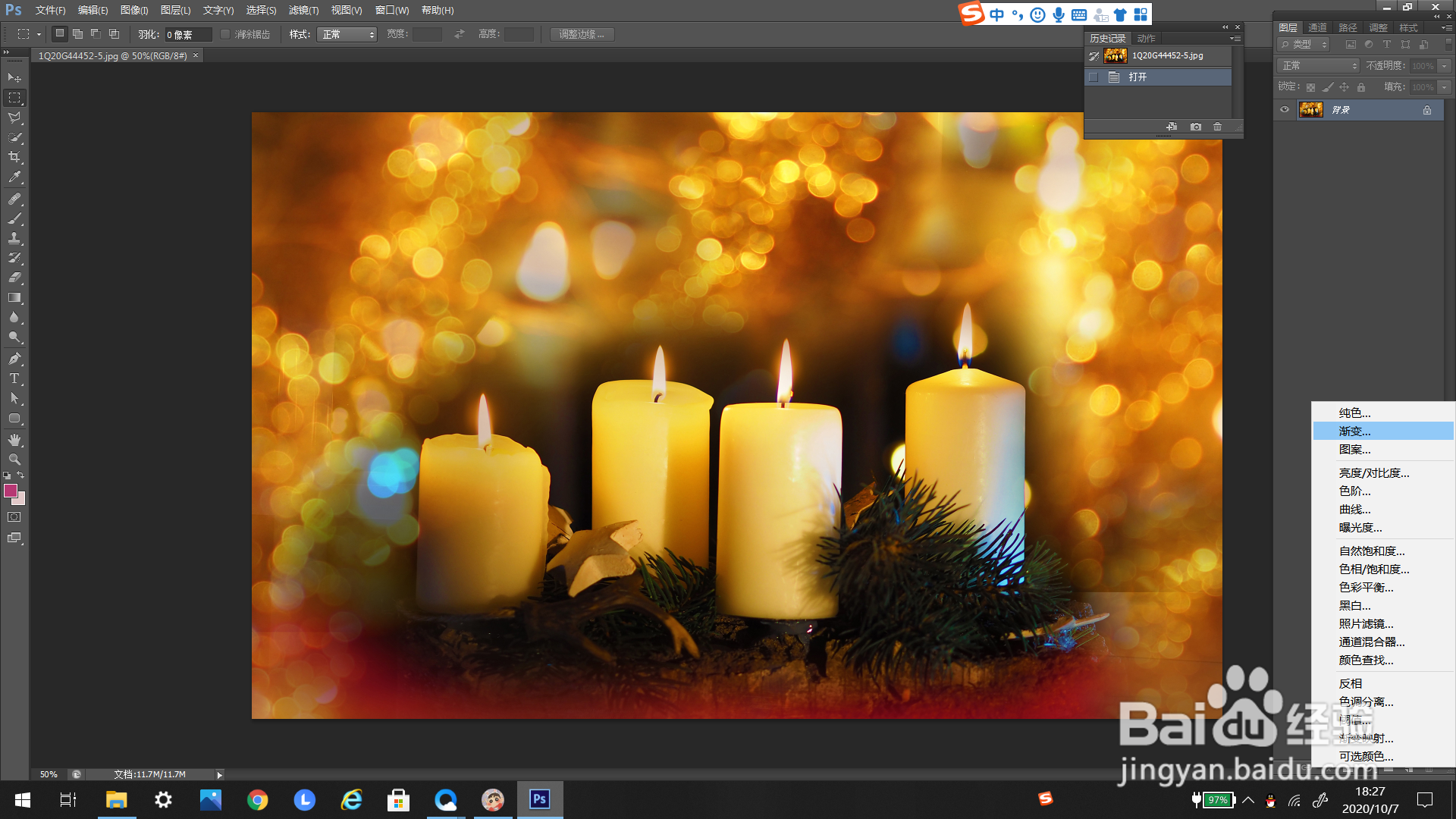Expand the 不透明度 opacity dropdown arrow

point(1445,66)
